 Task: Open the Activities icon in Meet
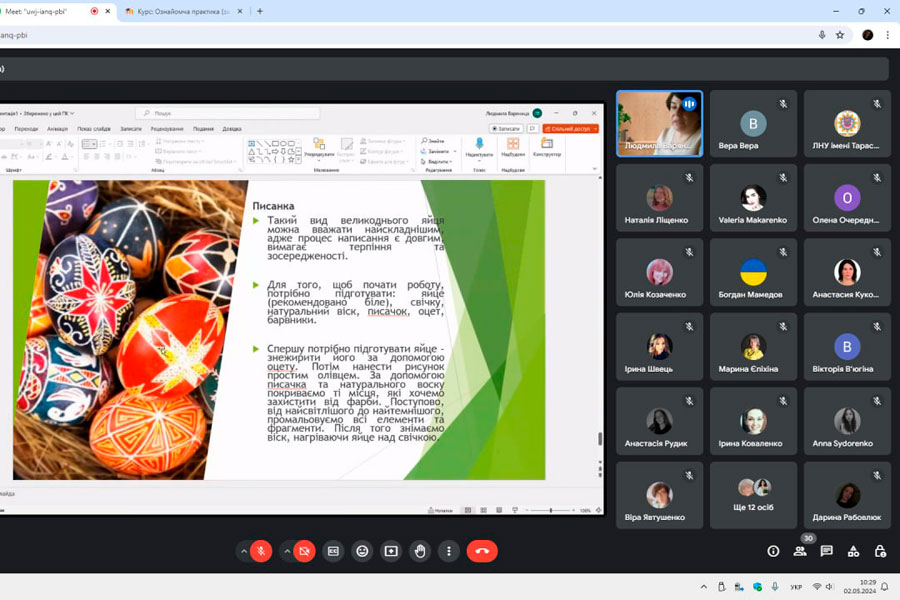pos(854,551)
